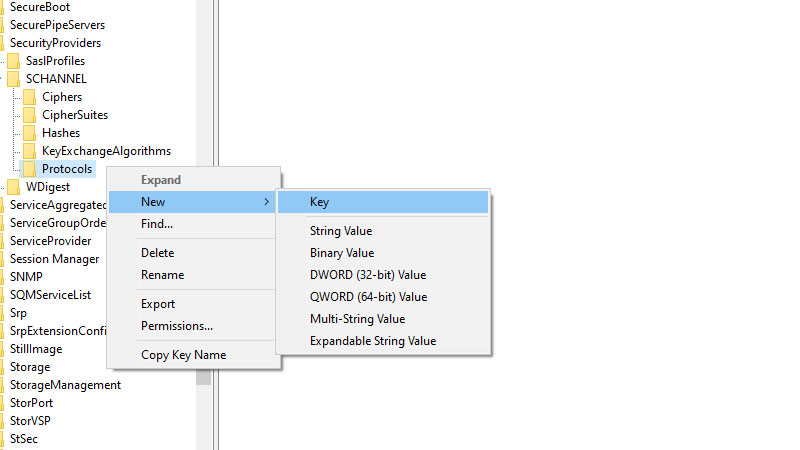Choose Rename in the context menu
800x450 pixels.
[x=193, y=275]
